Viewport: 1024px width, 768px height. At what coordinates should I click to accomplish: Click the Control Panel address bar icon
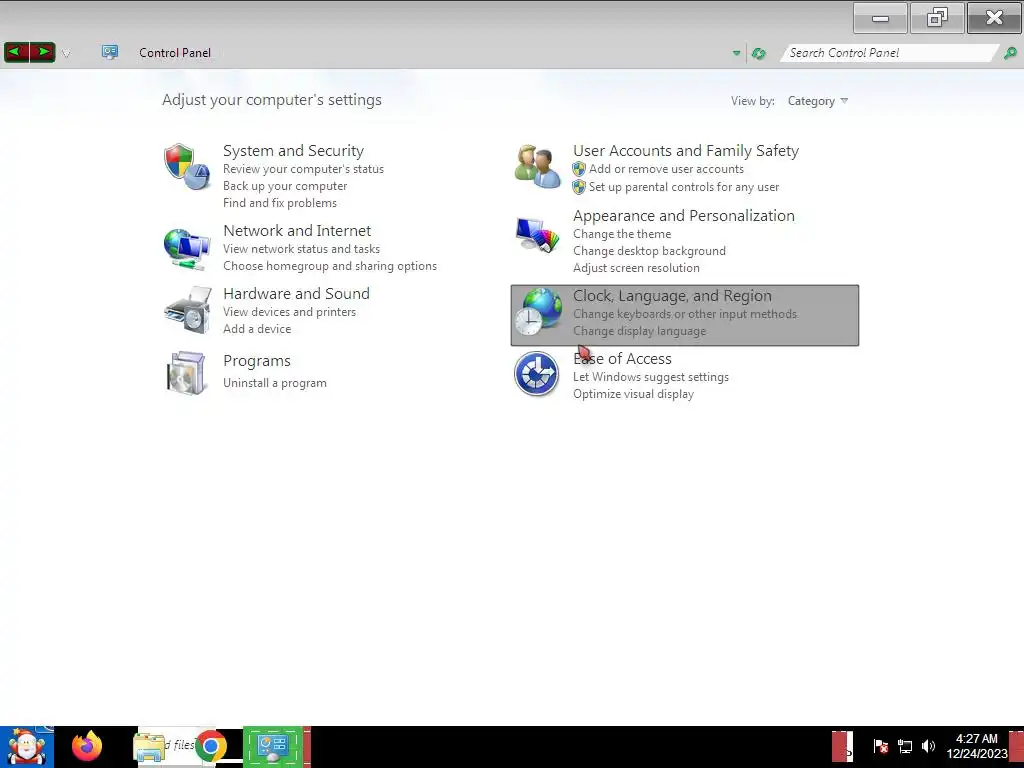110,52
